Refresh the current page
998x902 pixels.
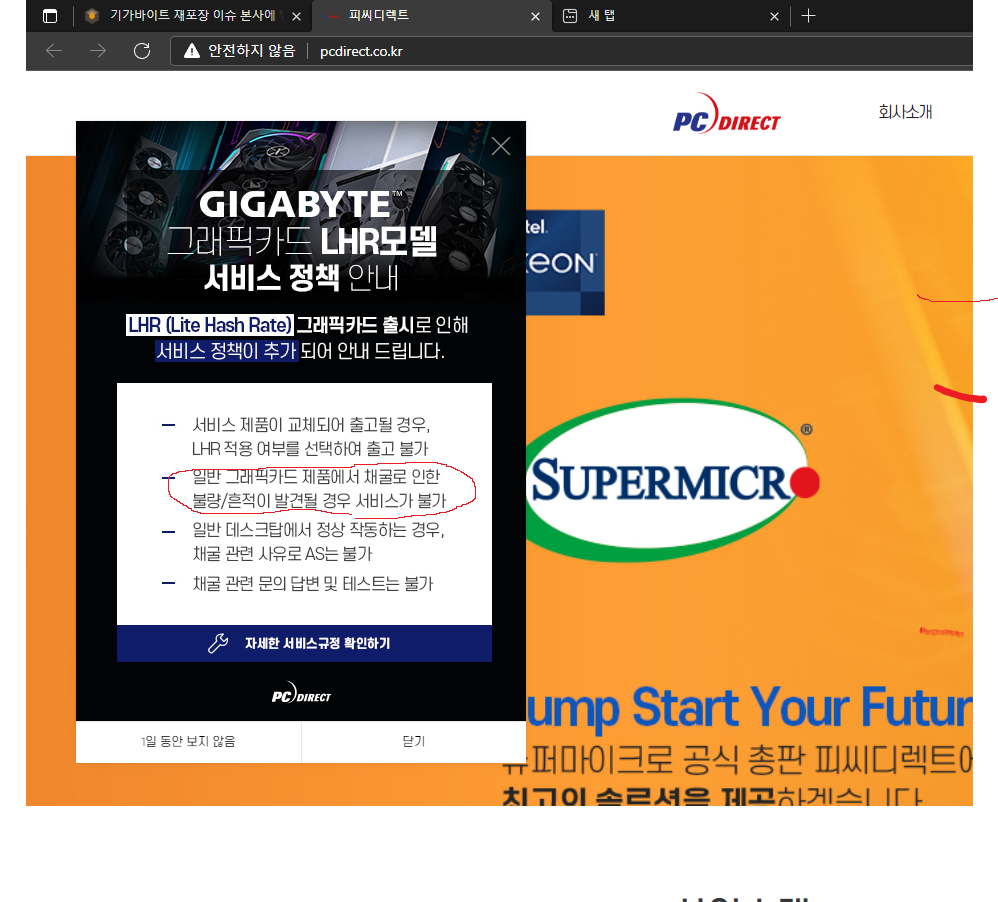[x=142, y=51]
